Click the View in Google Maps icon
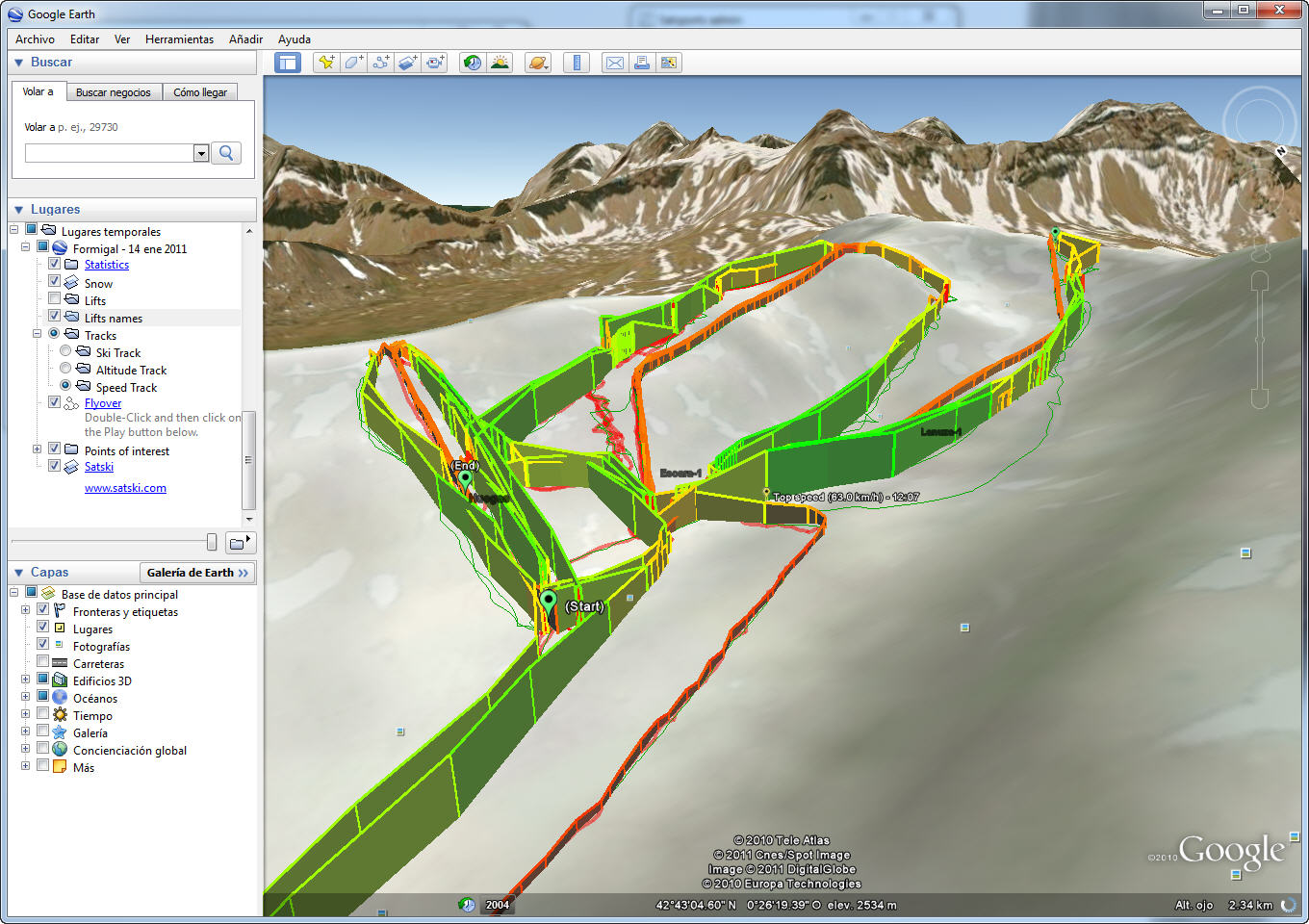 click(668, 63)
